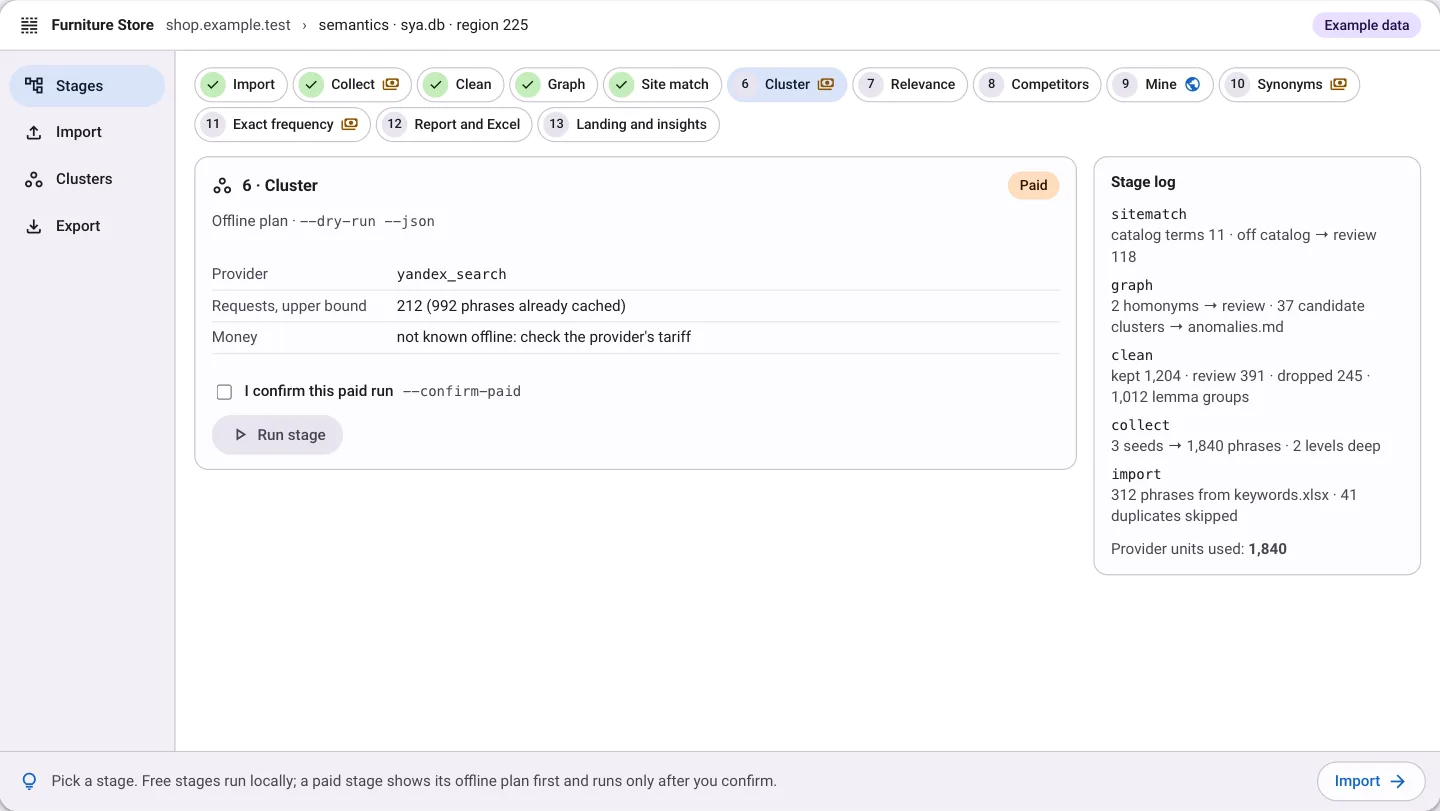Click the paid money icon on Exact frequency
Image resolution: width=1440 pixels, height=811 pixels.
349,124
